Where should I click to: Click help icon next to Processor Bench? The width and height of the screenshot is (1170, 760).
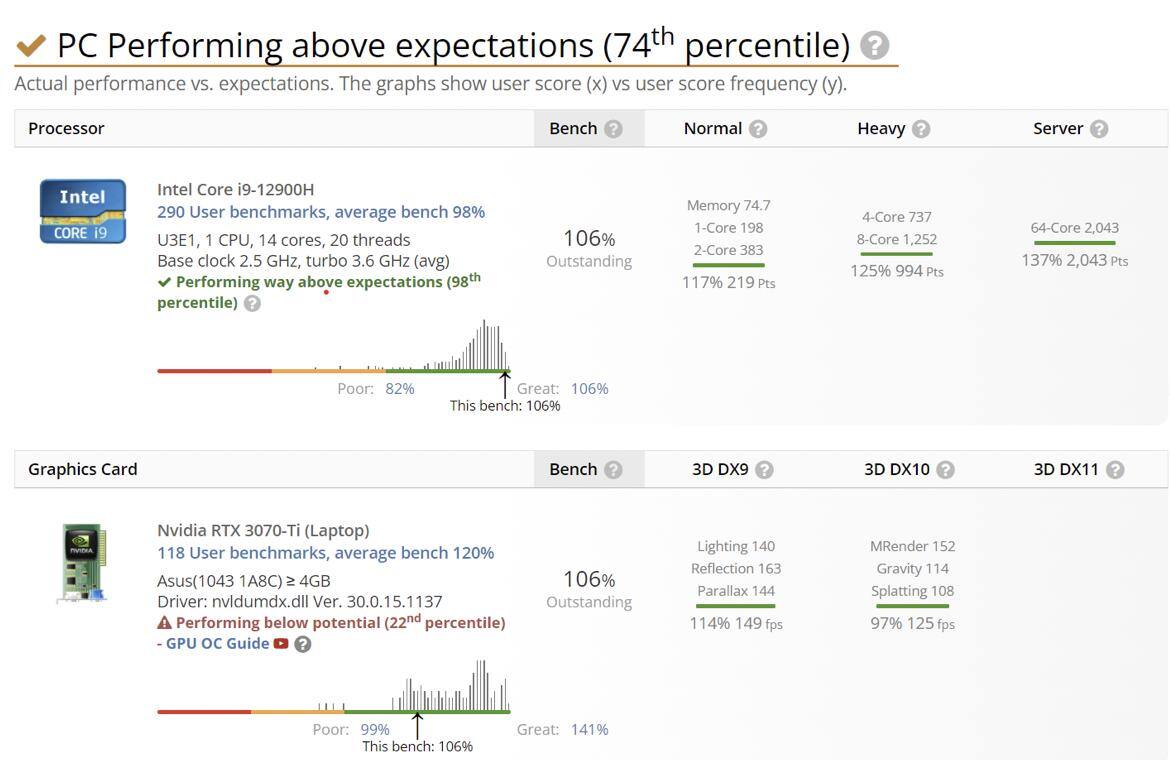613,129
